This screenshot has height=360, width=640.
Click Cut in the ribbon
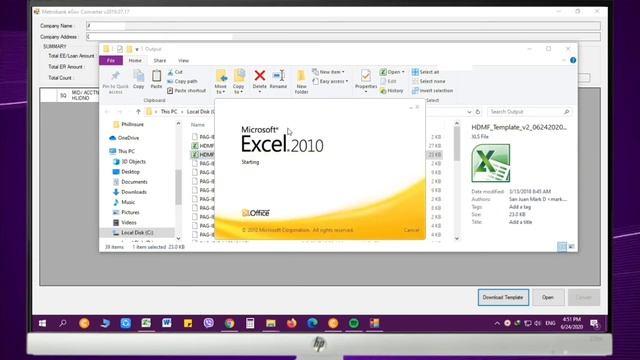[x=175, y=72]
